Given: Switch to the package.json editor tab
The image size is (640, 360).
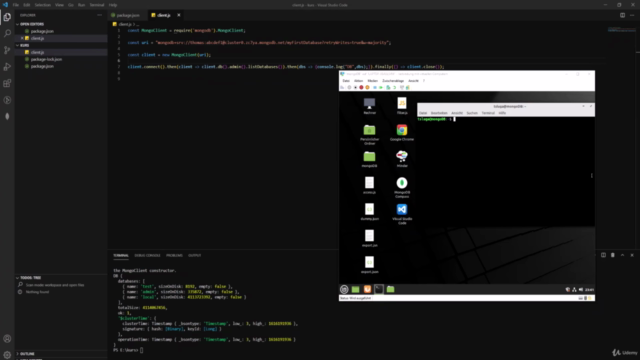Looking at the screenshot, I should pyautogui.click(x=127, y=15).
